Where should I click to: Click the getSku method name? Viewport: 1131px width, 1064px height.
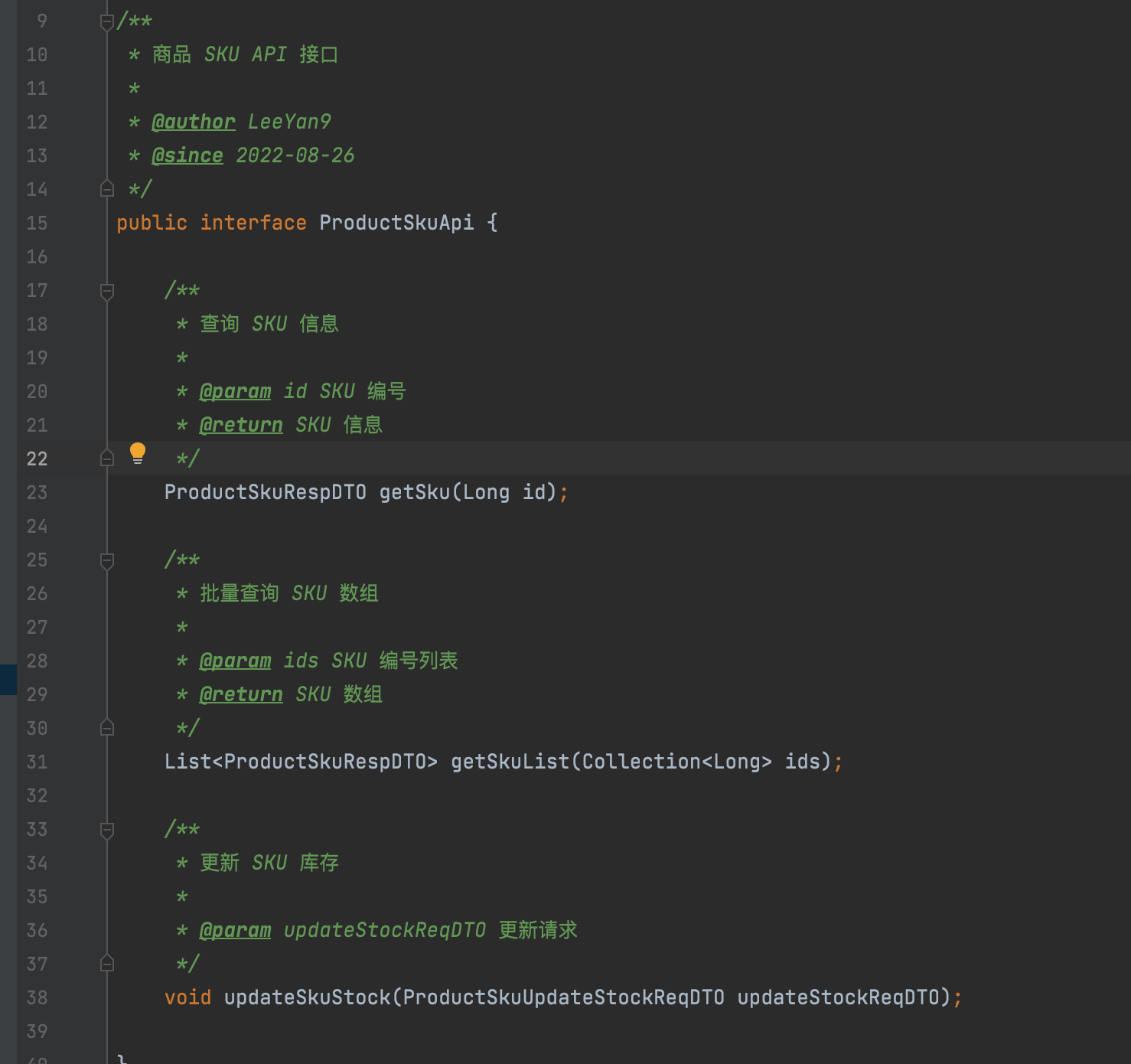click(415, 492)
